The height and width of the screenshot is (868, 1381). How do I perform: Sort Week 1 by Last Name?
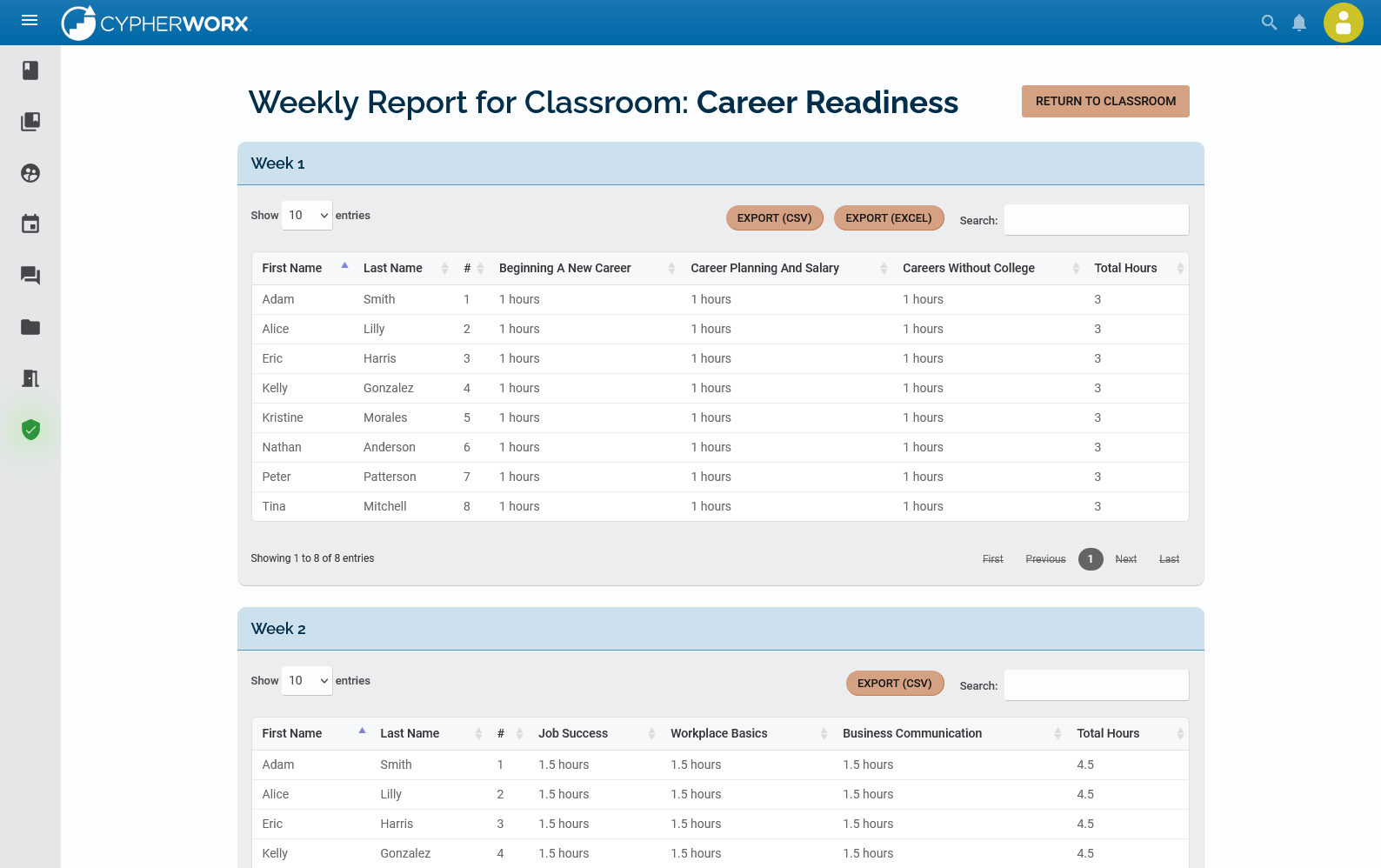click(x=404, y=268)
